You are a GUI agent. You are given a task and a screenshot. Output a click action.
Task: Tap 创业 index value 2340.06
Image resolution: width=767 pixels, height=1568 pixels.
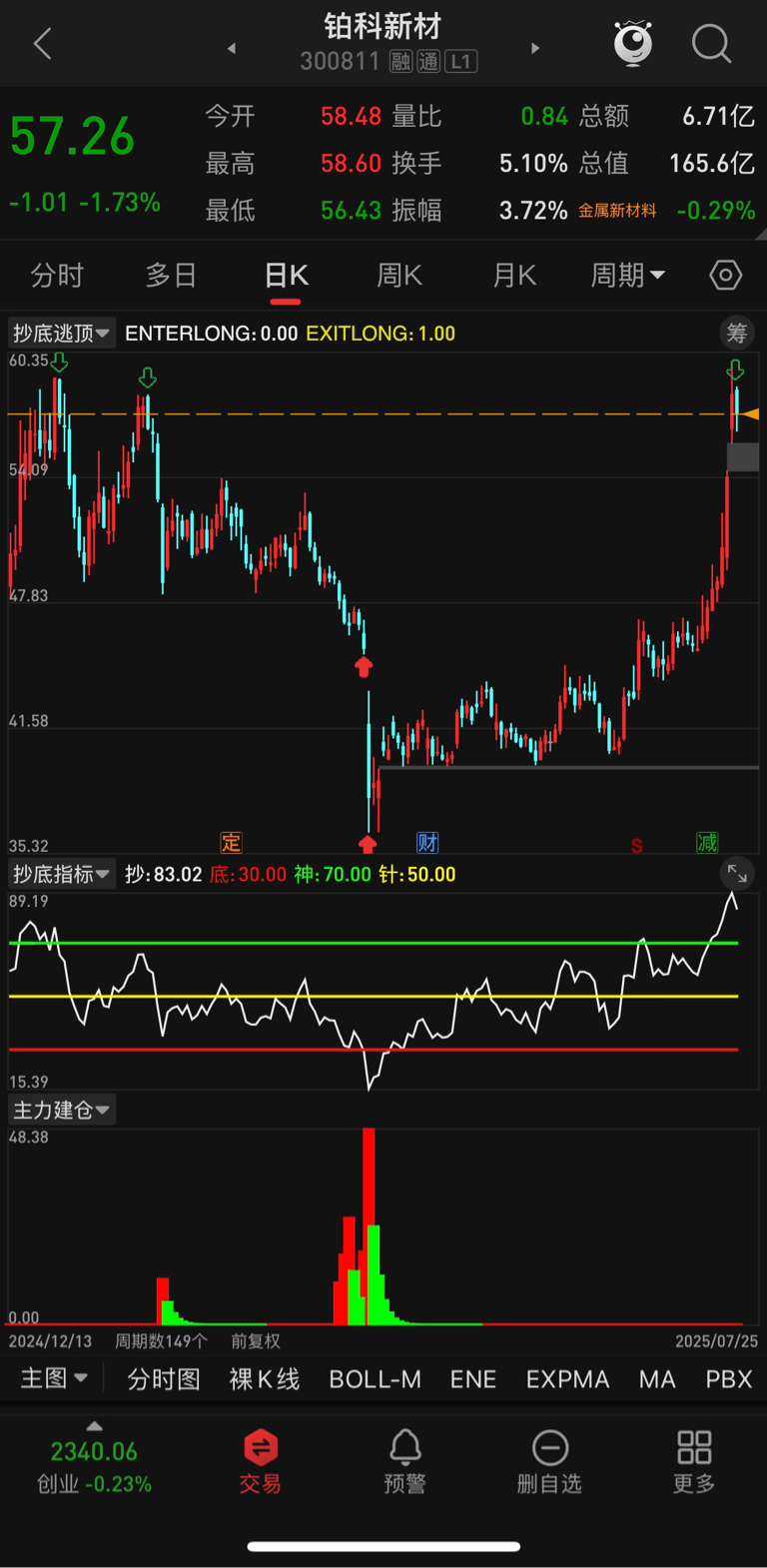pos(94,1451)
